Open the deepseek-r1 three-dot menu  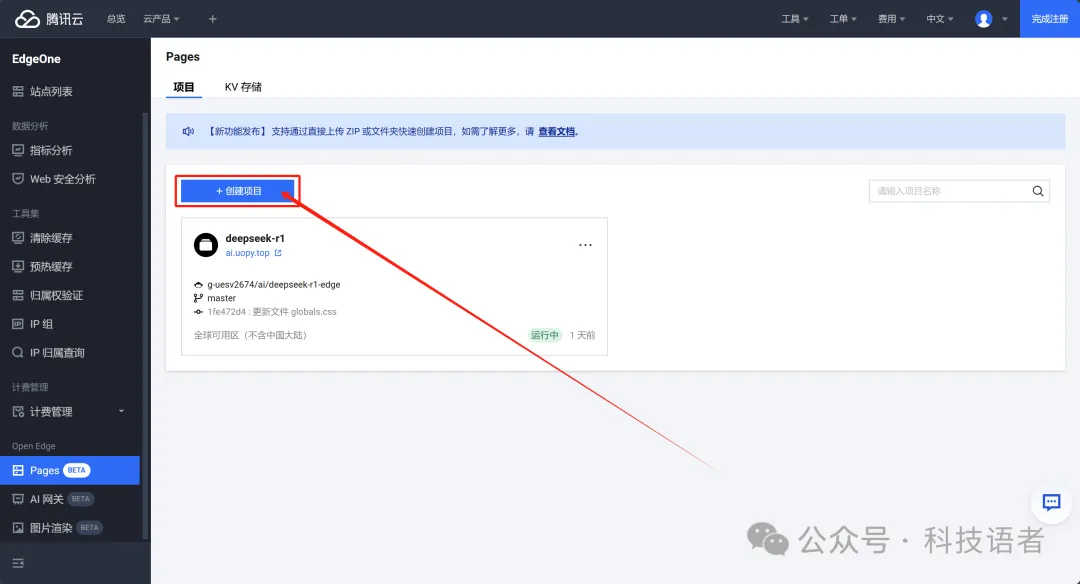click(585, 245)
